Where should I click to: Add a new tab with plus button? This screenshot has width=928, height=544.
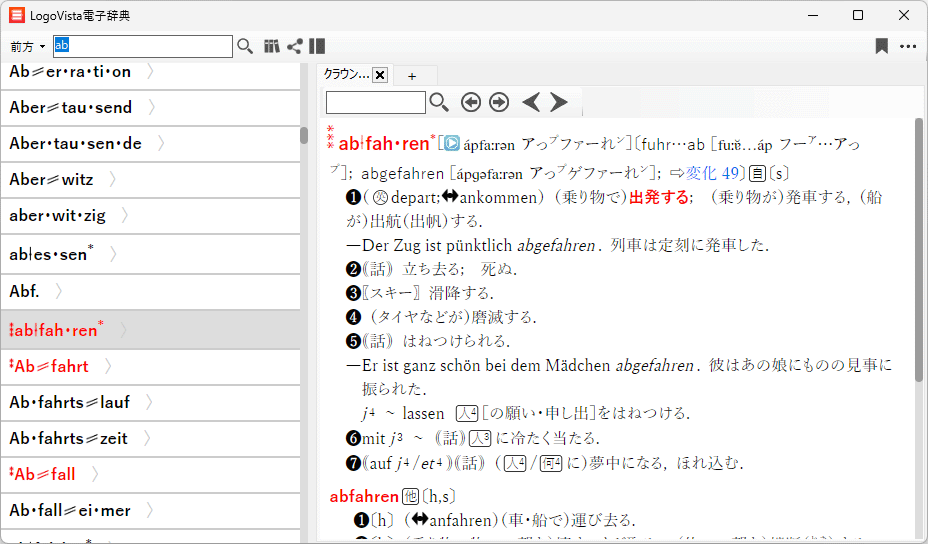(411, 75)
